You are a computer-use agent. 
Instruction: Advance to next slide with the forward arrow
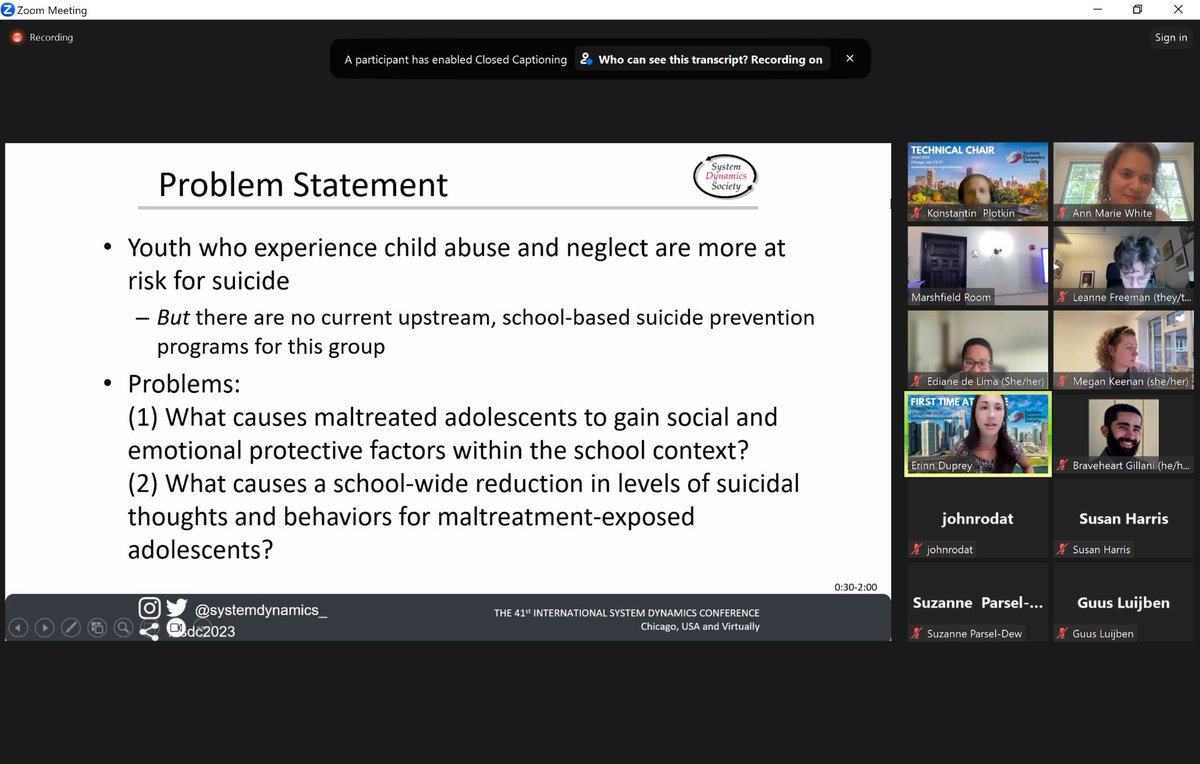click(44, 628)
